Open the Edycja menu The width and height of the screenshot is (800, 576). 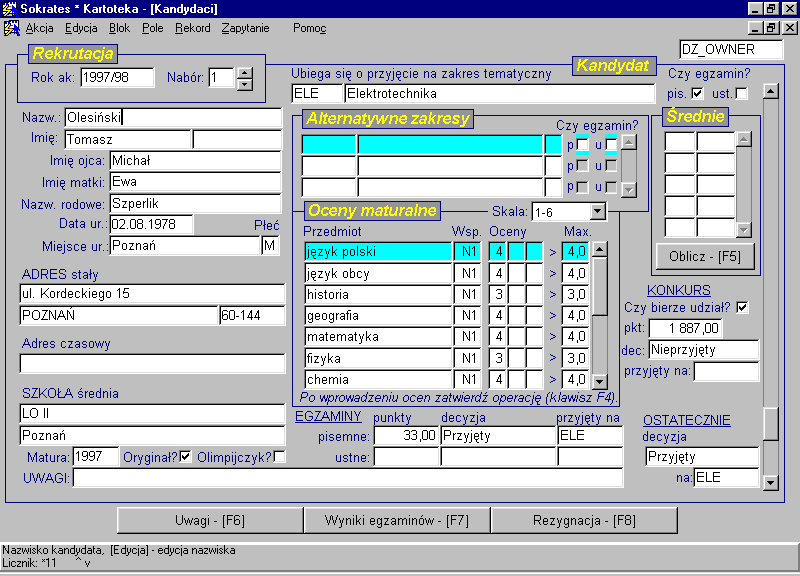coord(81,28)
